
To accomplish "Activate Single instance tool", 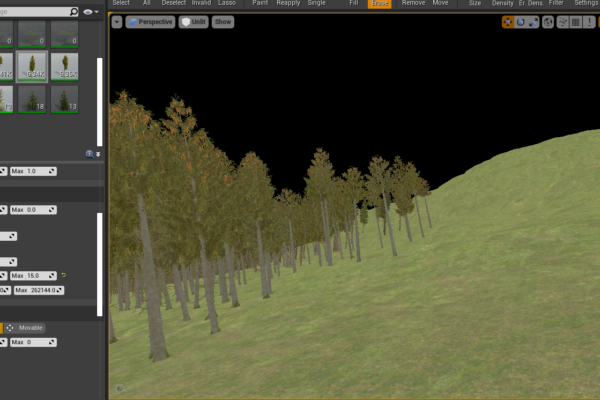I will pyautogui.click(x=316, y=3).
